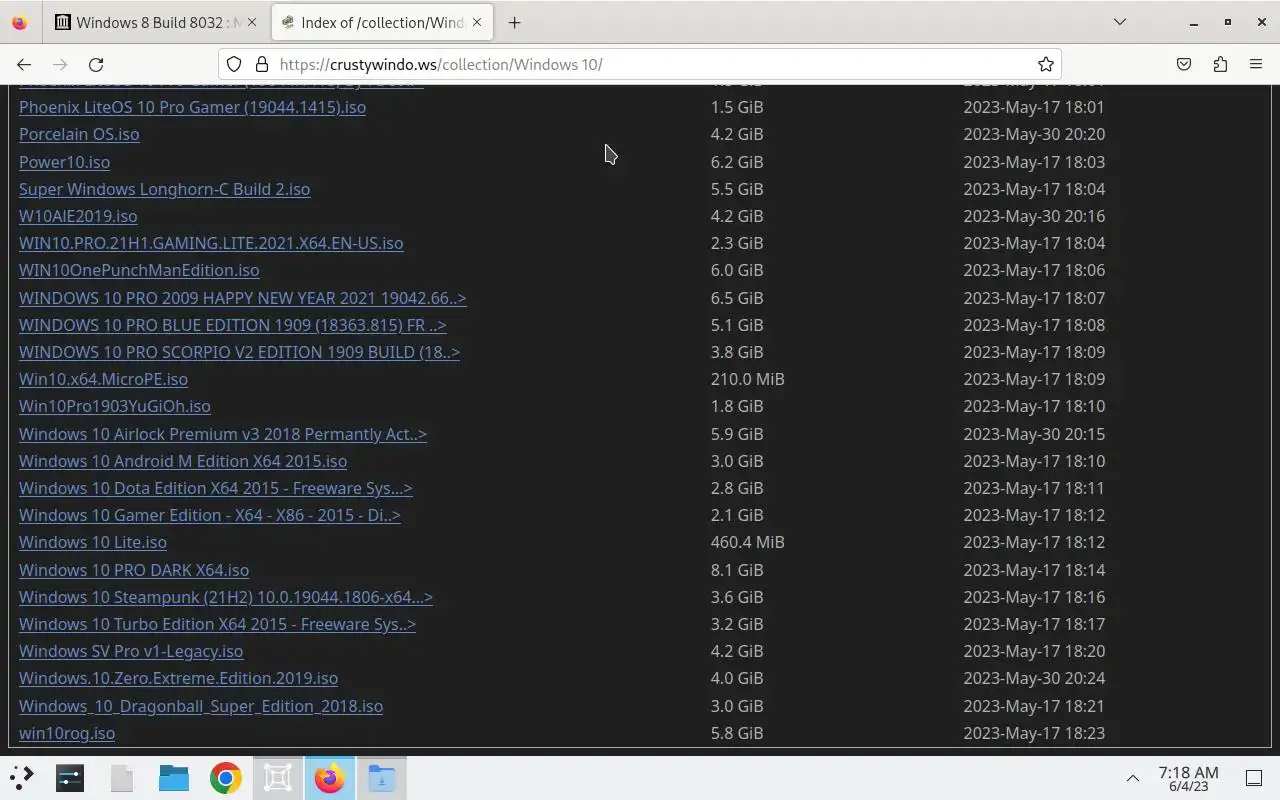Download Windows 10 Android M Edition X64 2015.iso
Screen dimensions: 1280x800
[x=183, y=461]
